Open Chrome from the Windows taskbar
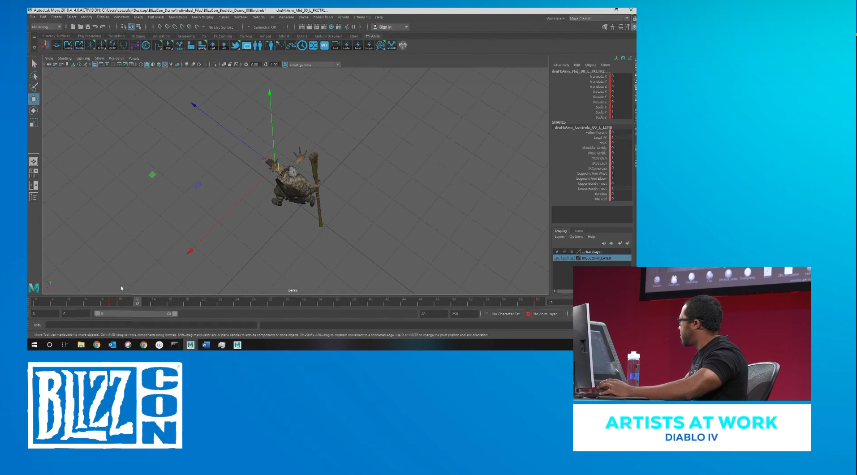This screenshot has height=475, width=857. tap(96, 345)
